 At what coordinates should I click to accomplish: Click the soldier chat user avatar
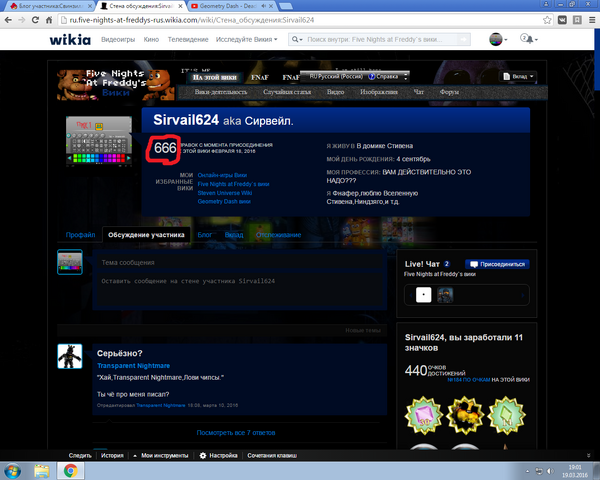coord(445,295)
